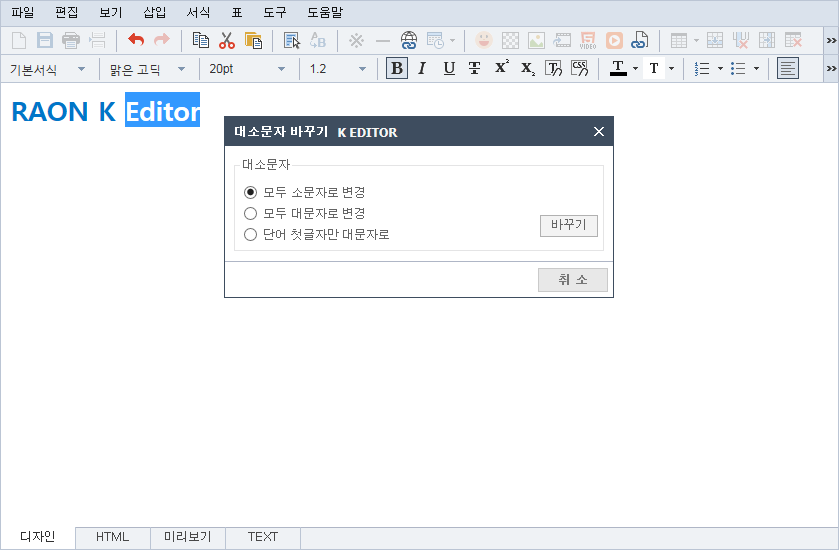Click the left-align paragraph icon
The image size is (839, 550).
click(788, 68)
